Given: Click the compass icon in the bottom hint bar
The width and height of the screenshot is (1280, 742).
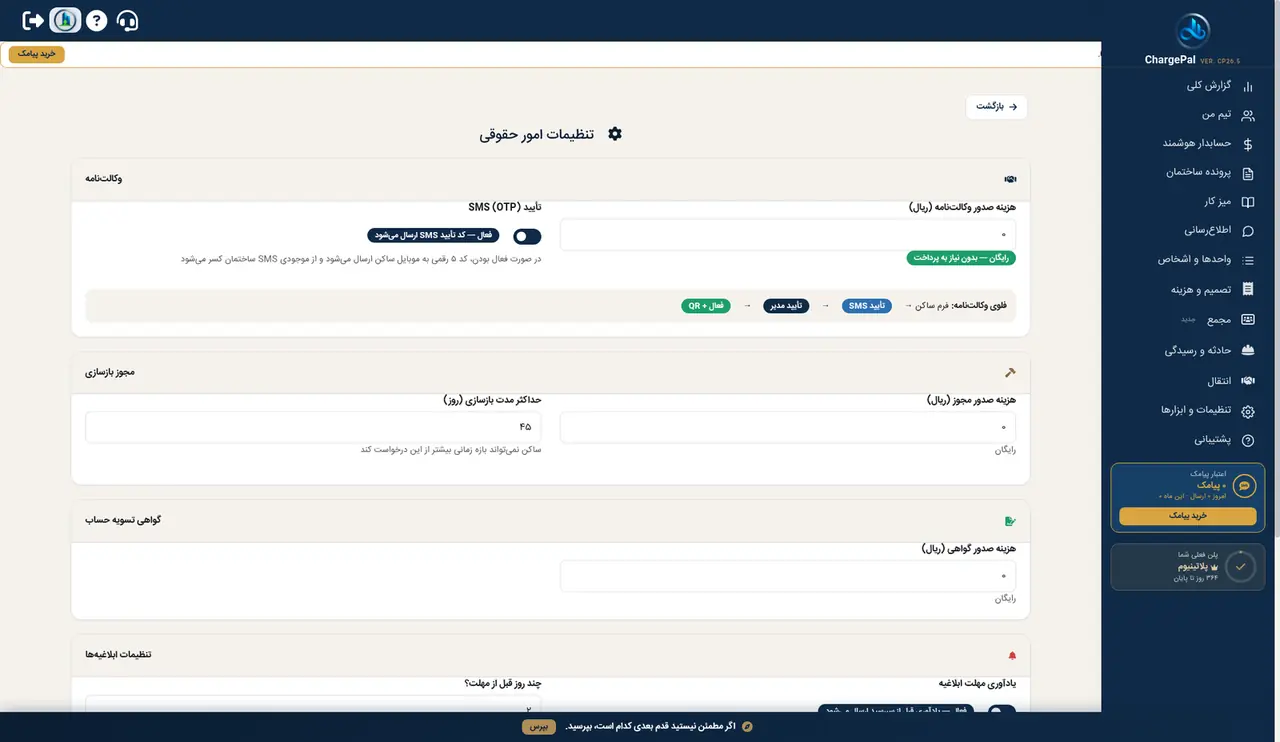Looking at the screenshot, I should tap(746, 726).
